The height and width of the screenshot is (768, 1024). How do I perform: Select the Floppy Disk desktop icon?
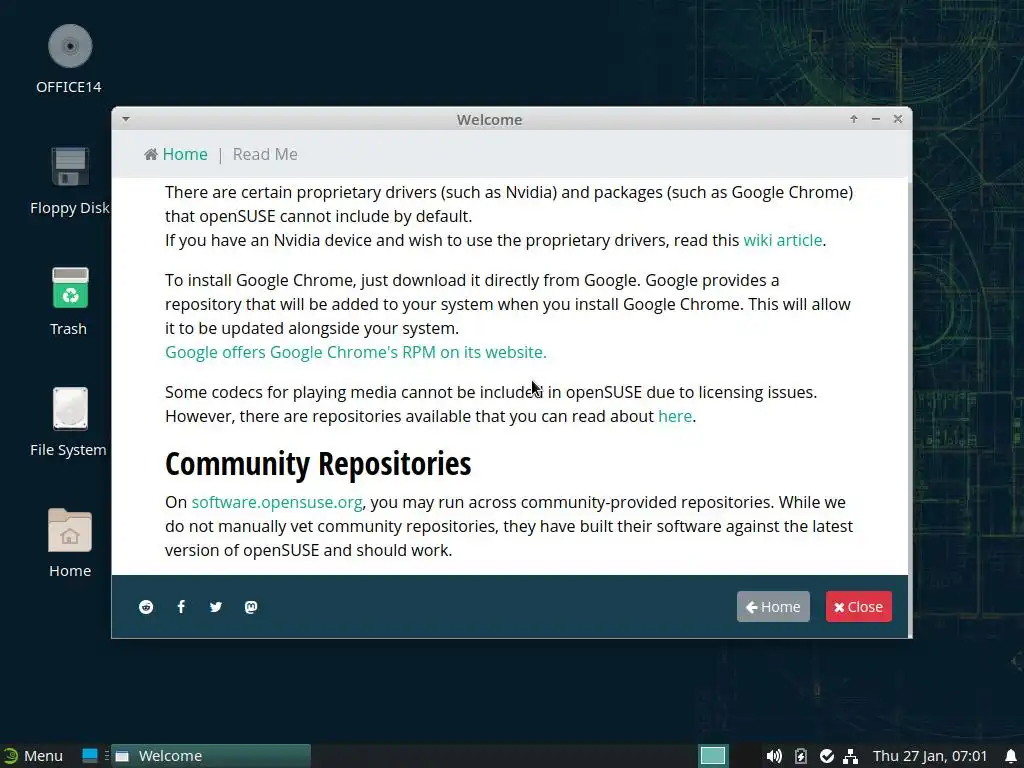(69, 167)
